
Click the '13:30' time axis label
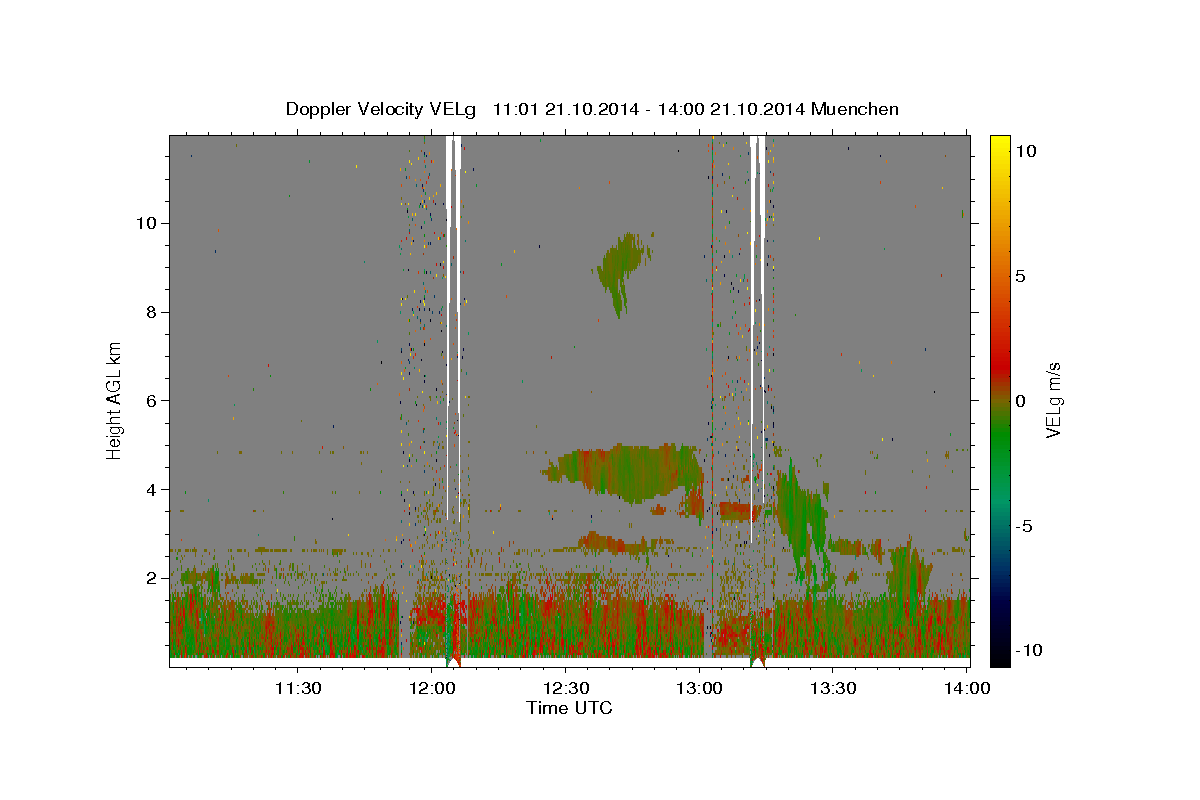833,688
